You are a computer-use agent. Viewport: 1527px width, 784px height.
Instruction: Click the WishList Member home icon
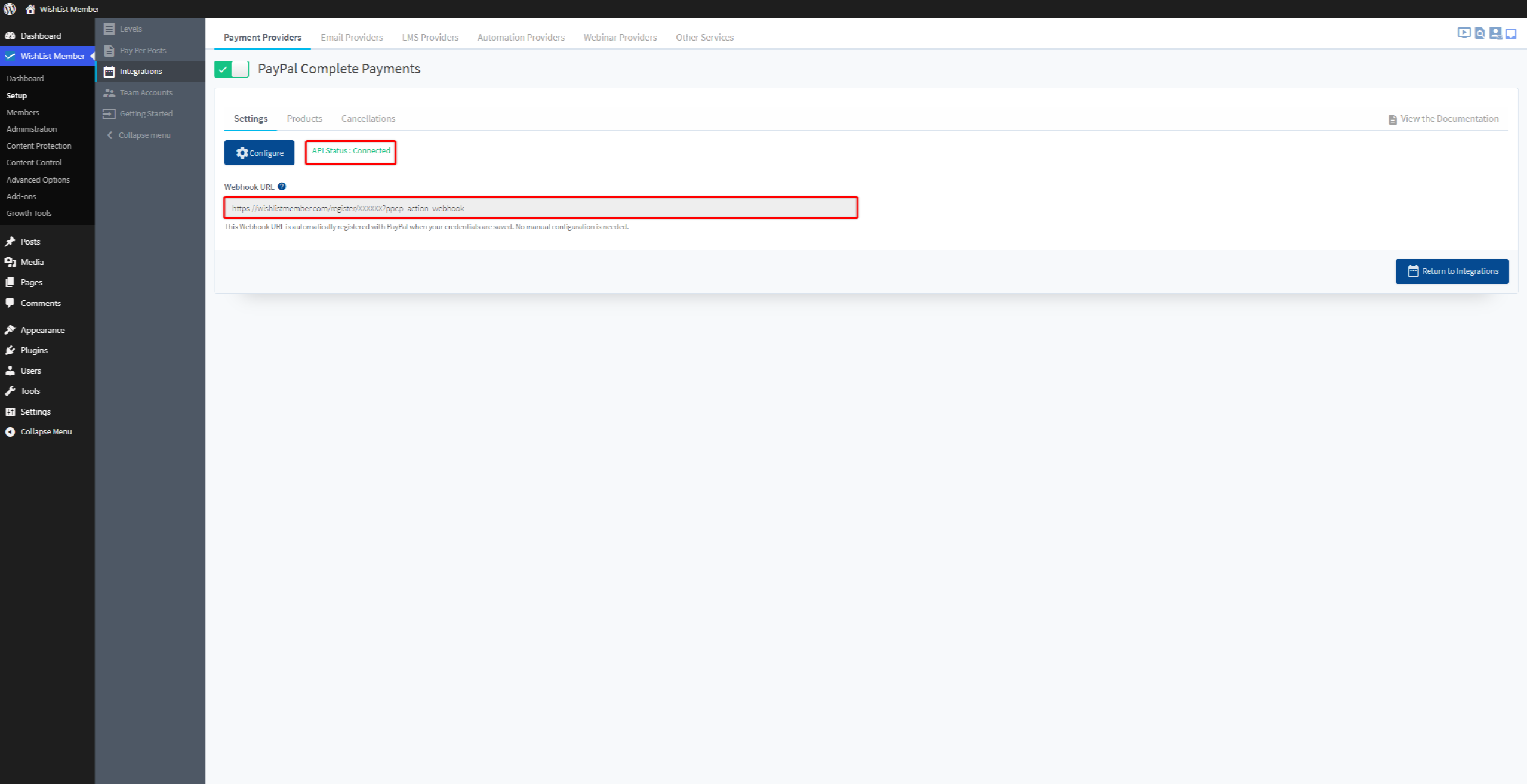30,9
